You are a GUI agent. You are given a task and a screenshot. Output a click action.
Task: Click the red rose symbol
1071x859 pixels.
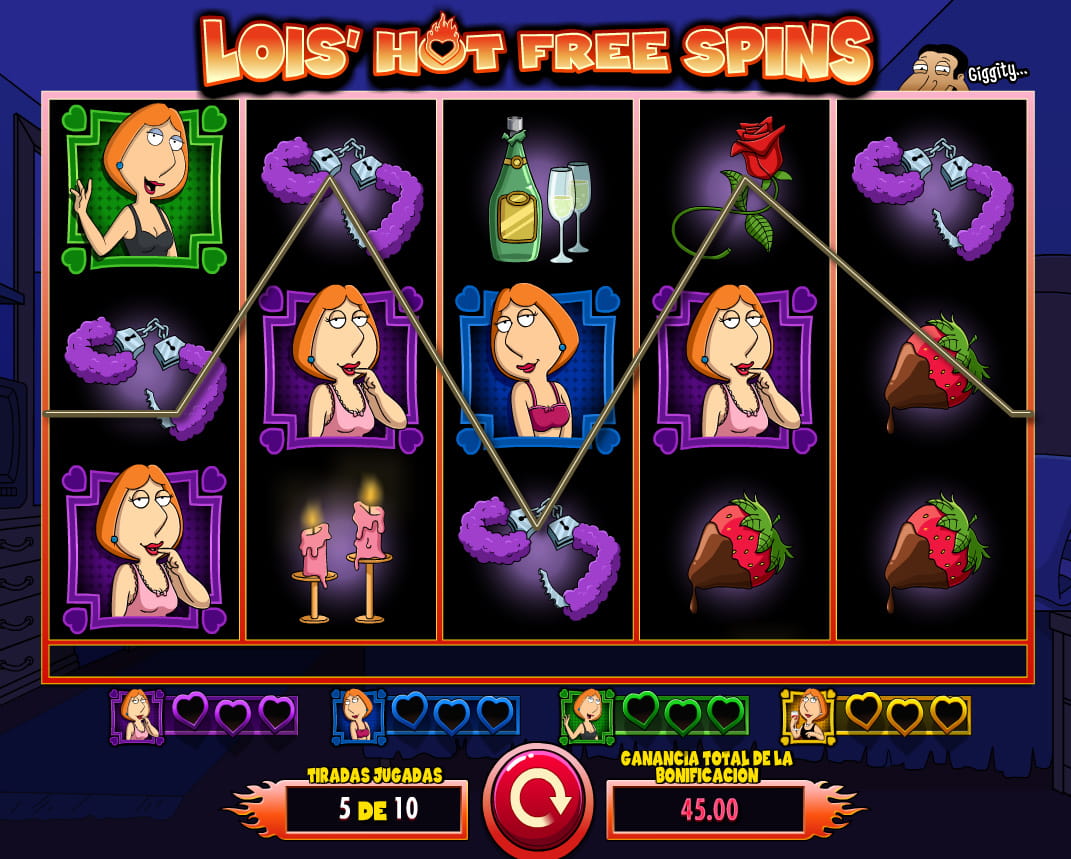click(731, 188)
